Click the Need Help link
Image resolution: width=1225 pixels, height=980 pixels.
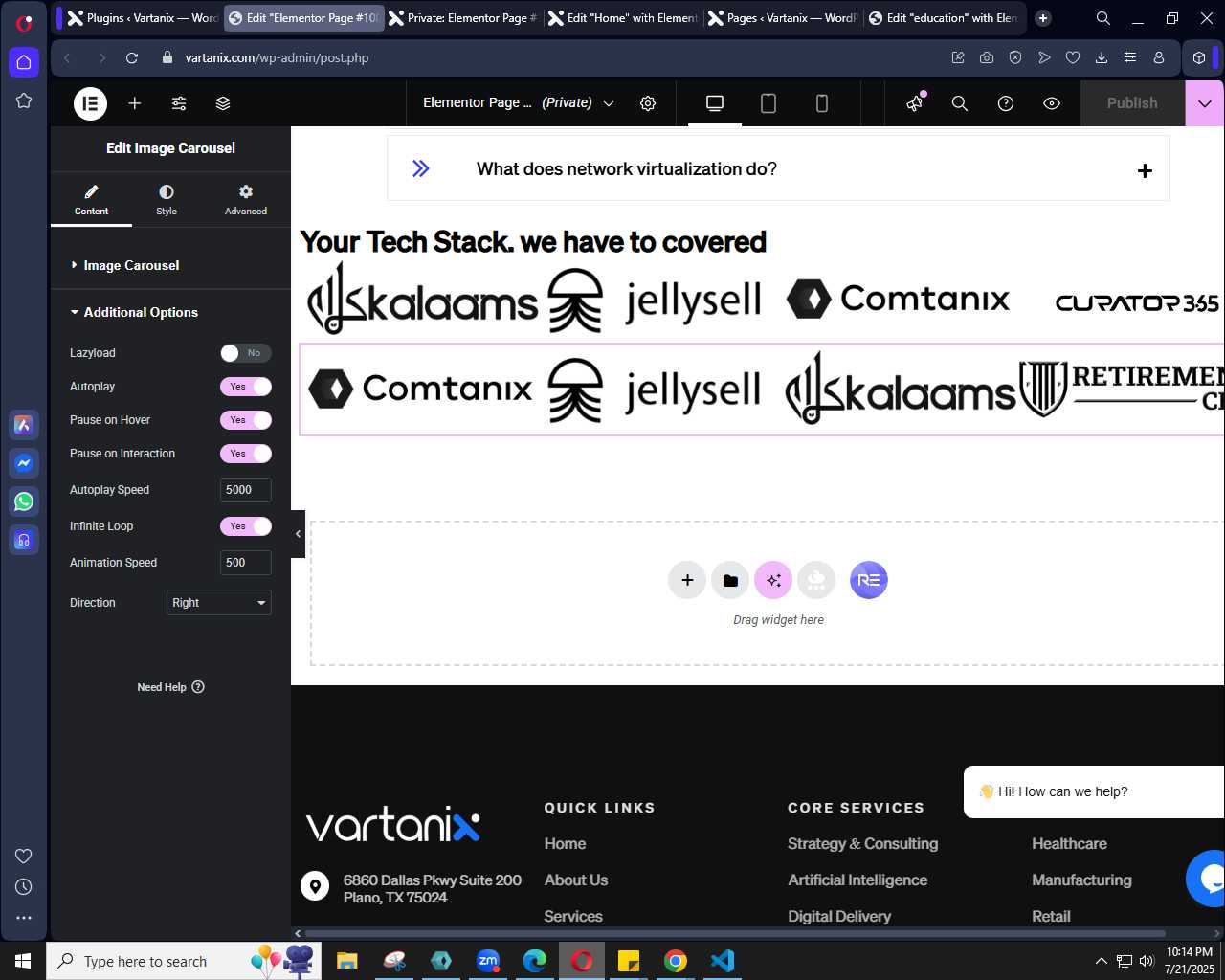pos(170,687)
